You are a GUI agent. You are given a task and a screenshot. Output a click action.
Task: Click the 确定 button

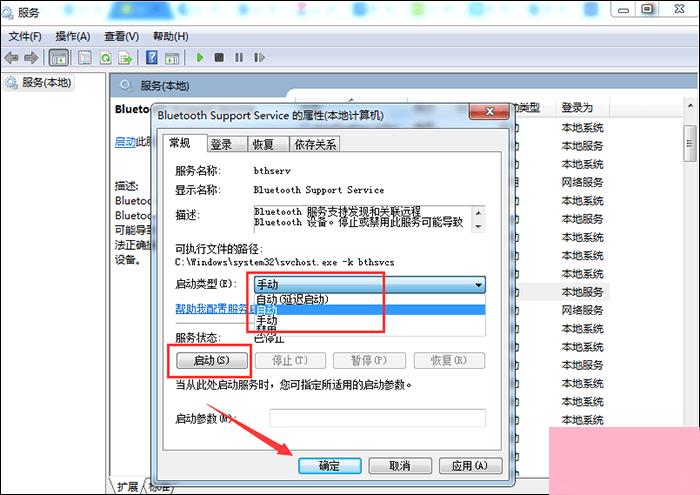click(329, 466)
